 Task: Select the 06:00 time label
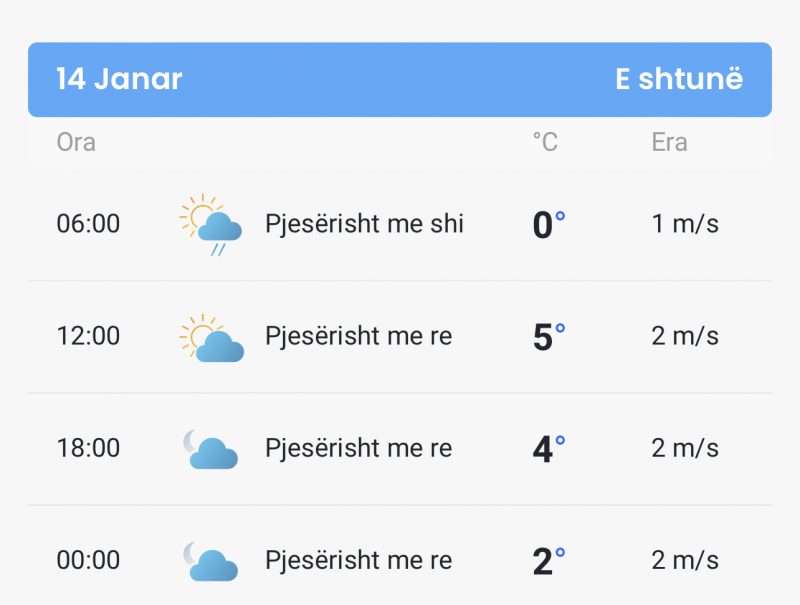(88, 224)
